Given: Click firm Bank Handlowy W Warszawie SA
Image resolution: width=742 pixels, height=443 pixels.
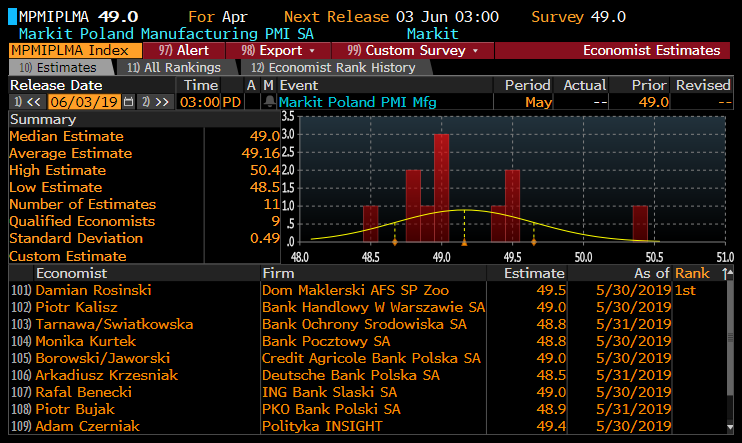Looking at the screenshot, I should pyautogui.click(x=373, y=307).
